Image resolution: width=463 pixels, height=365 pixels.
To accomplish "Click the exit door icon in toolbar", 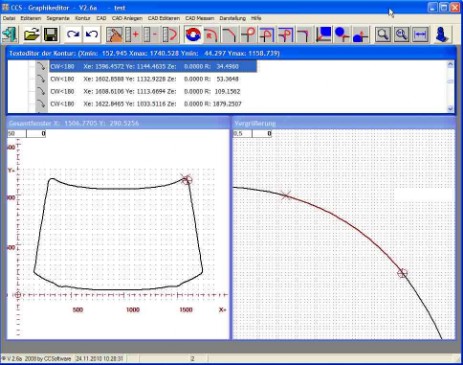I will point(9,34).
